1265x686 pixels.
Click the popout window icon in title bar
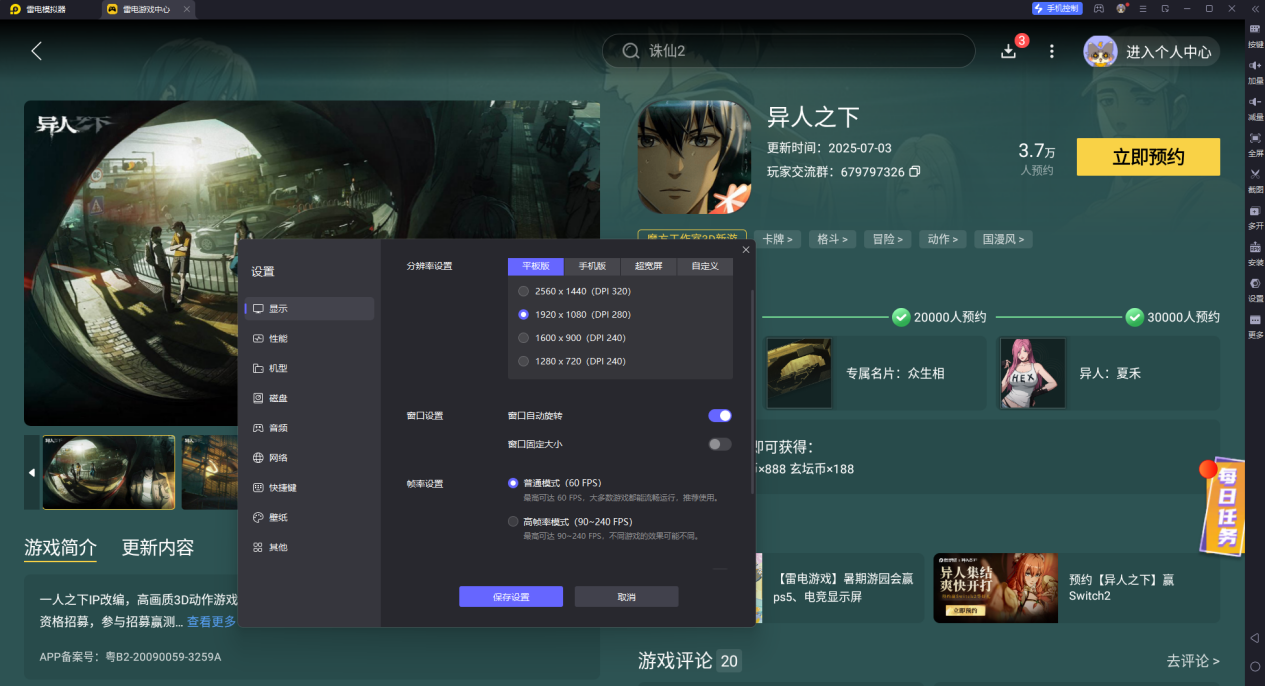(x=1166, y=8)
